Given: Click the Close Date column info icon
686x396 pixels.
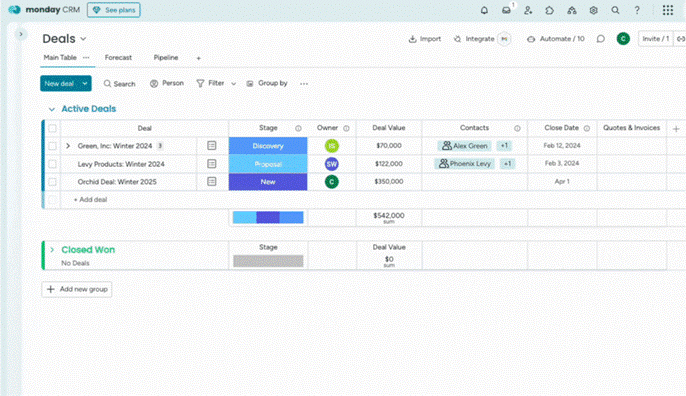Looking at the screenshot, I should click(587, 128).
